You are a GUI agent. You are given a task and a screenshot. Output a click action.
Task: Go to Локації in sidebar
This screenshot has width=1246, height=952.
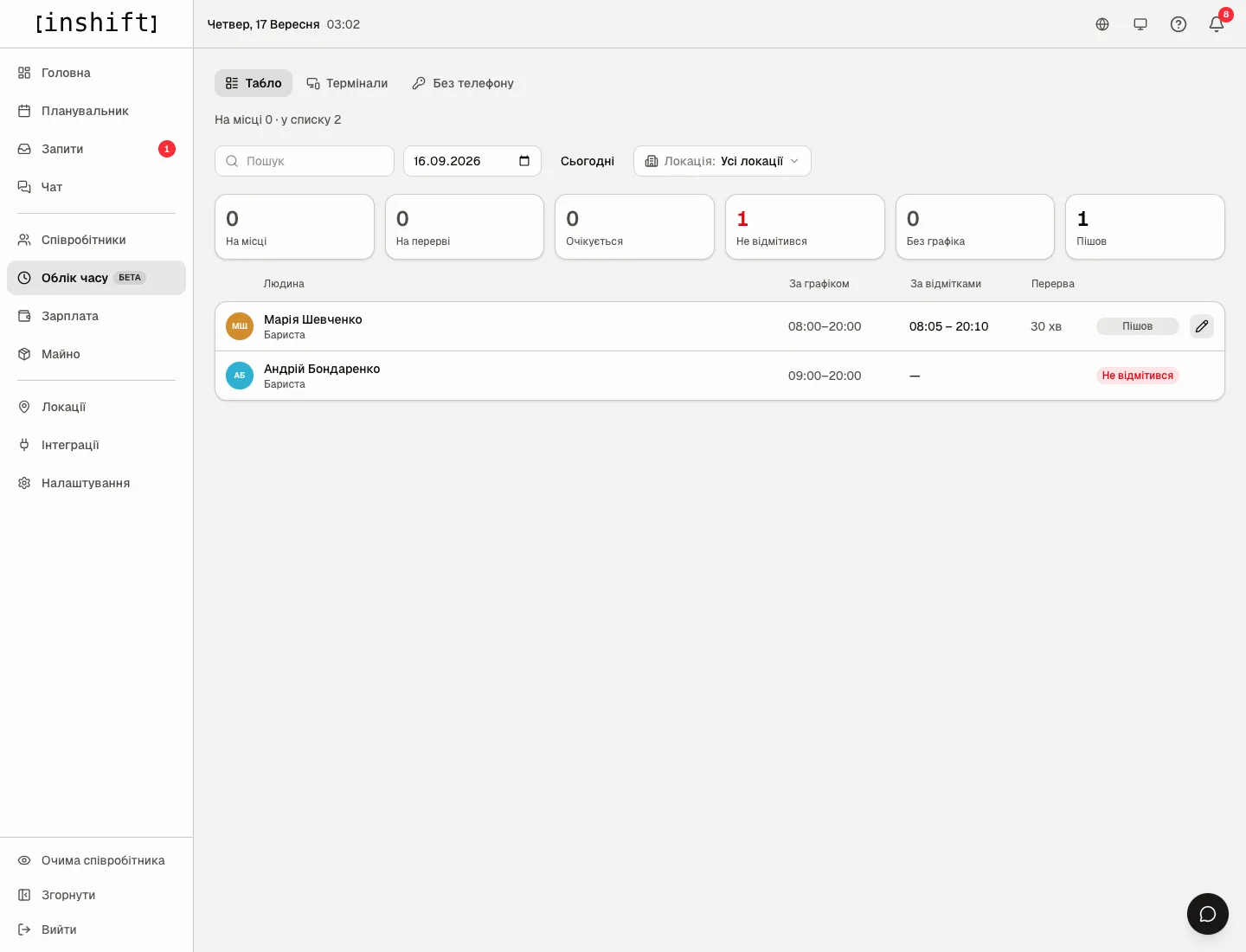click(x=96, y=407)
